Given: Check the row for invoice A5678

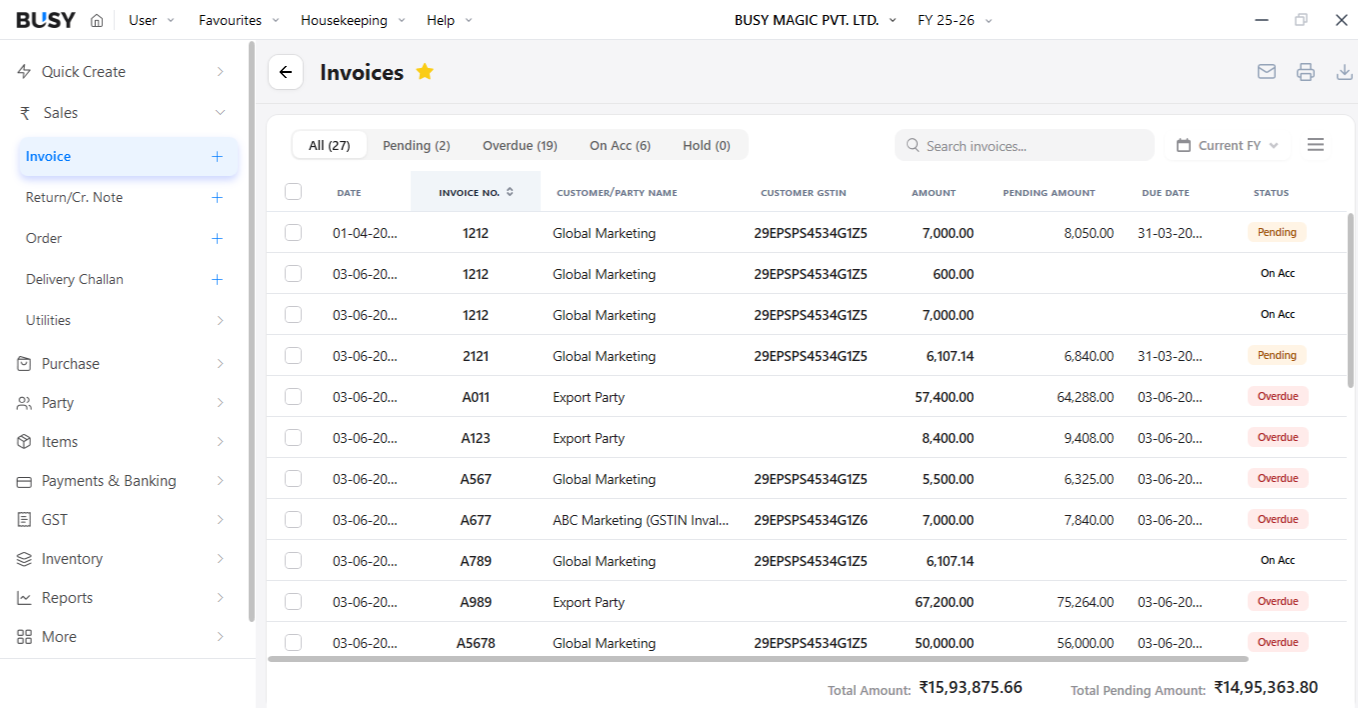Looking at the screenshot, I should tap(293, 643).
